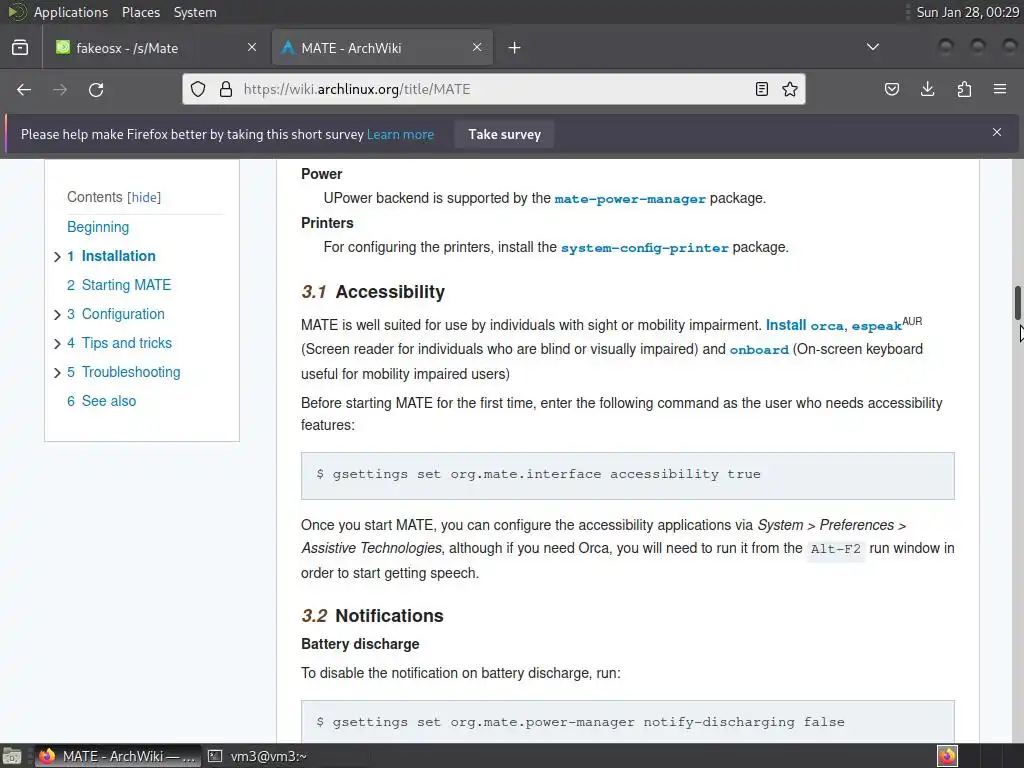Expand the Installation section in contents
This screenshot has height=768, width=1024.
57,257
